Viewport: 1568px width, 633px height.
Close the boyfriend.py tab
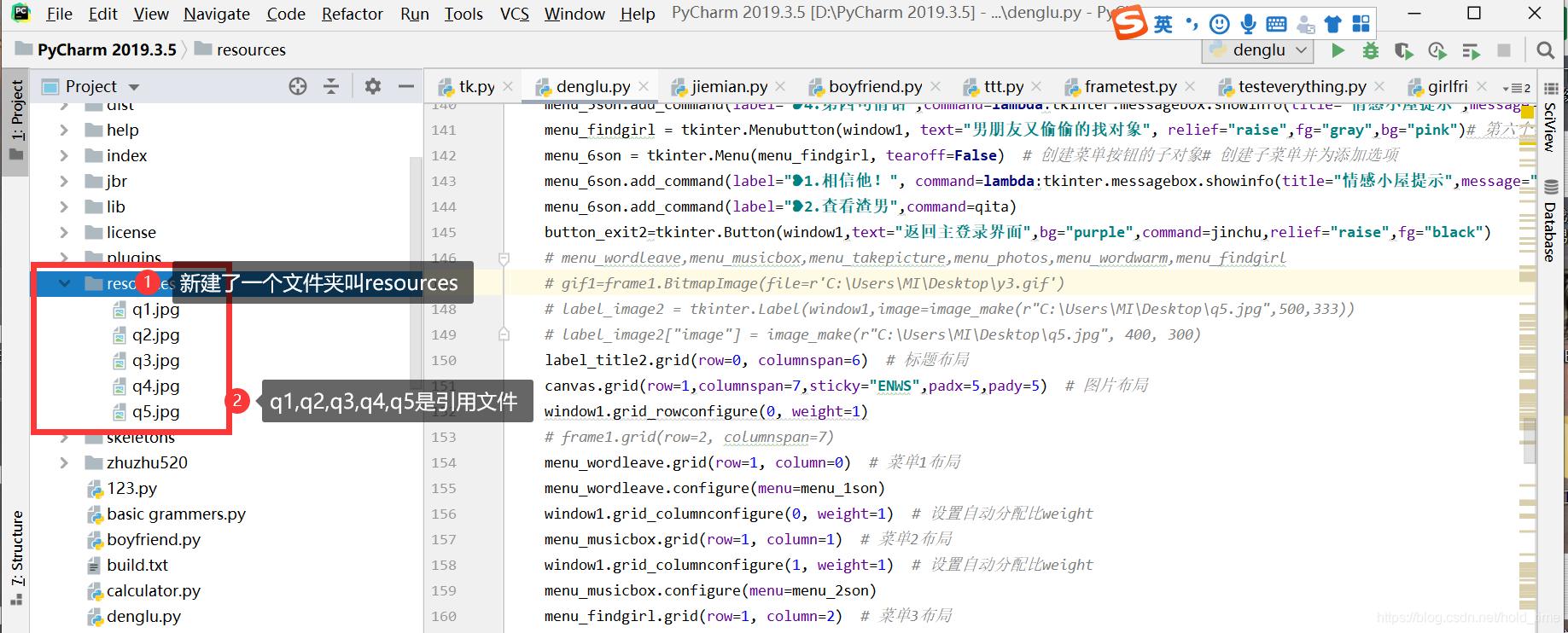pos(936,86)
